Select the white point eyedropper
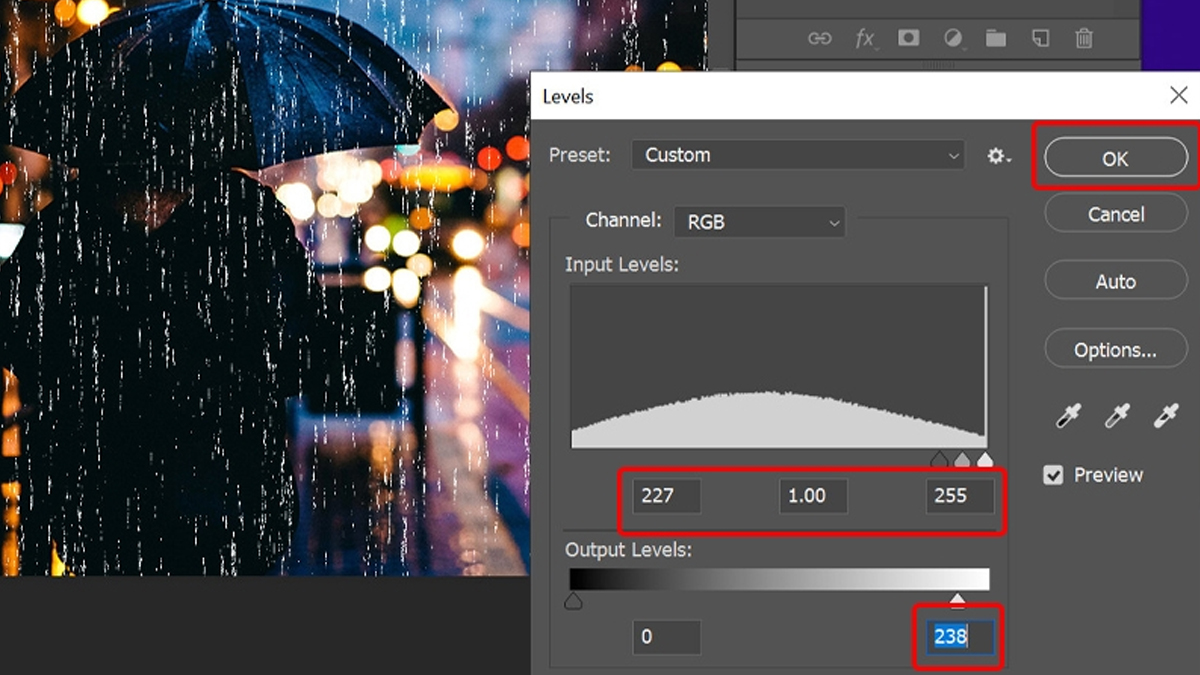The height and width of the screenshot is (675, 1200). [x=1165, y=417]
